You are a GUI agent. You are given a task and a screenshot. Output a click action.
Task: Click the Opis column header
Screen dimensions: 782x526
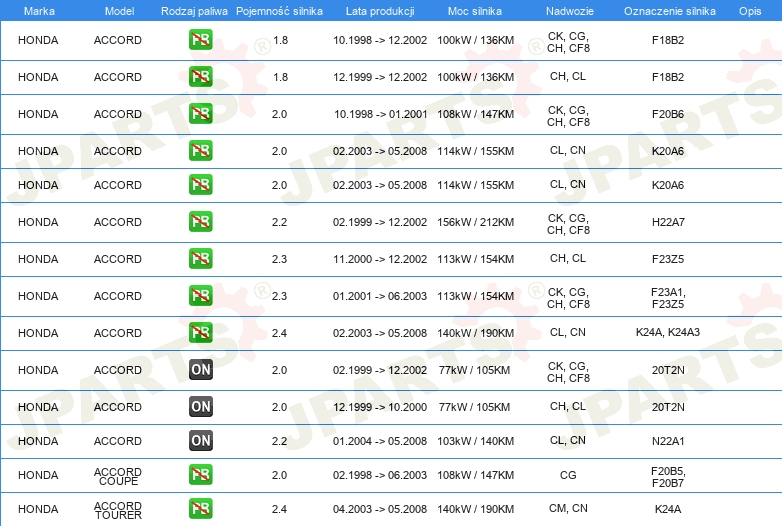pos(750,11)
